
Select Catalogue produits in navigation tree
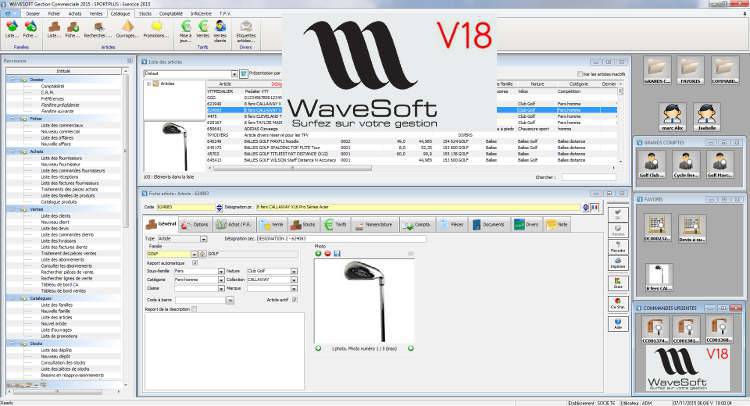tap(59, 202)
